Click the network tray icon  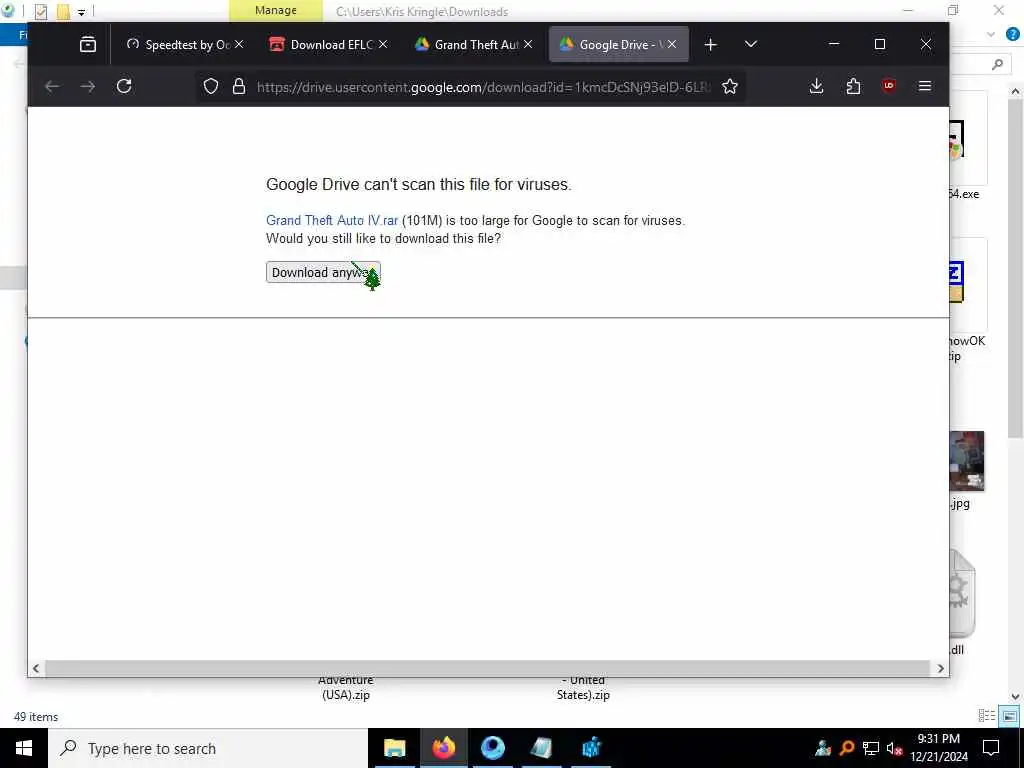pos(871,748)
